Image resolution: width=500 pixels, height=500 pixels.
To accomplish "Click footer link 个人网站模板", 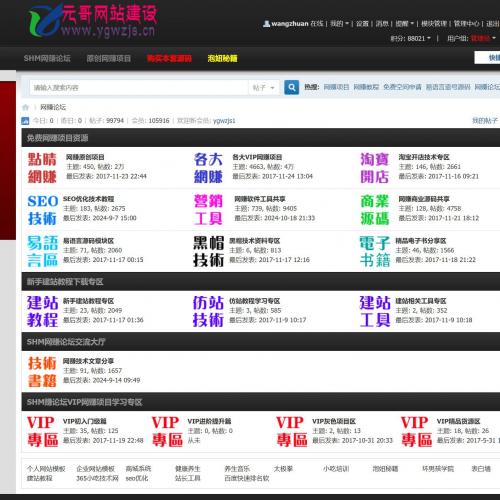I will (x=46, y=469).
